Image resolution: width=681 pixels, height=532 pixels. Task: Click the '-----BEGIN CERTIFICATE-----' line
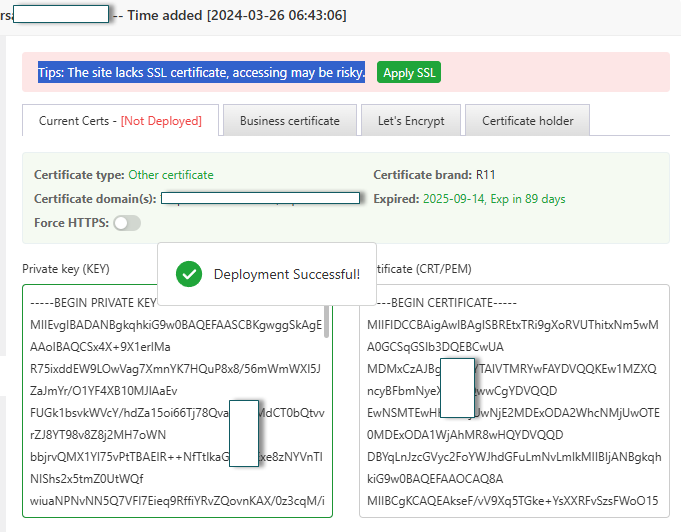point(447,303)
